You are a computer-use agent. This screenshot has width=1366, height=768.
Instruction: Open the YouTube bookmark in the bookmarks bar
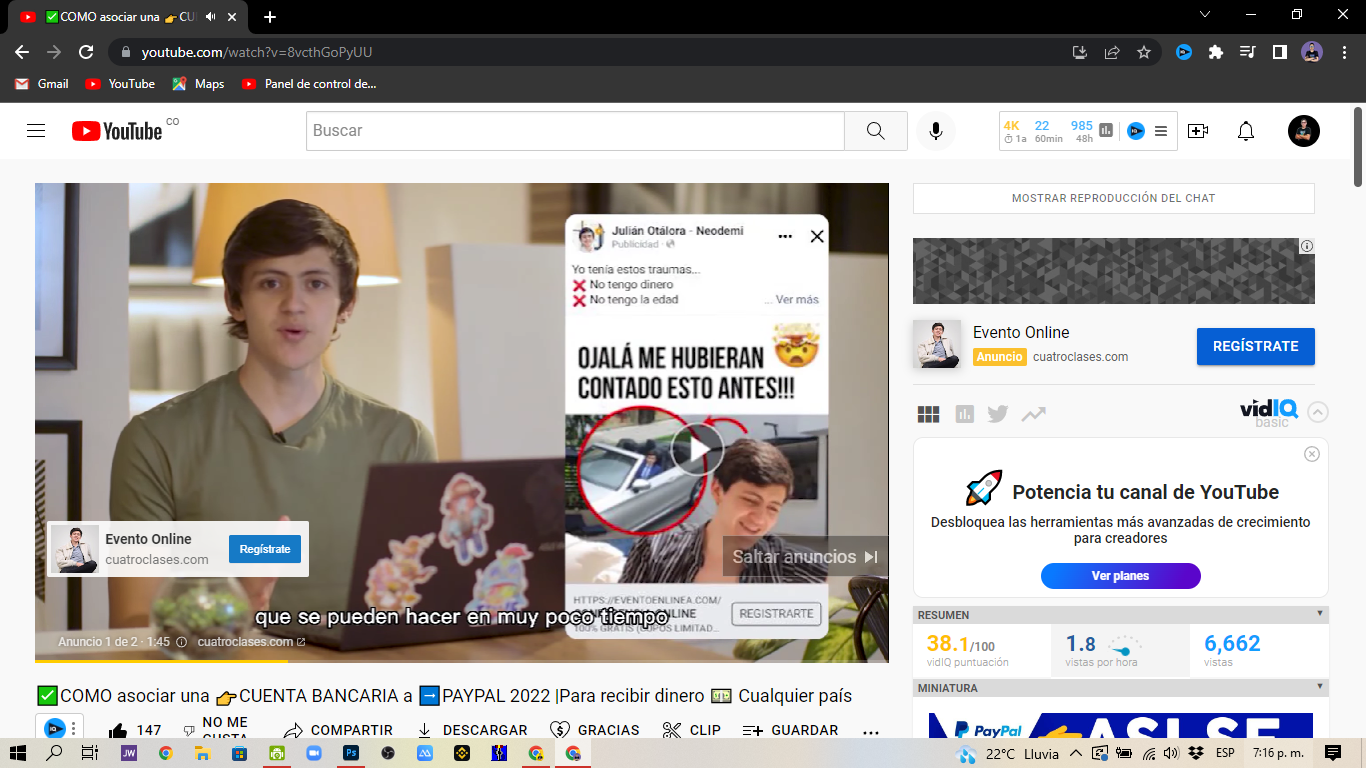(x=120, y=84)
